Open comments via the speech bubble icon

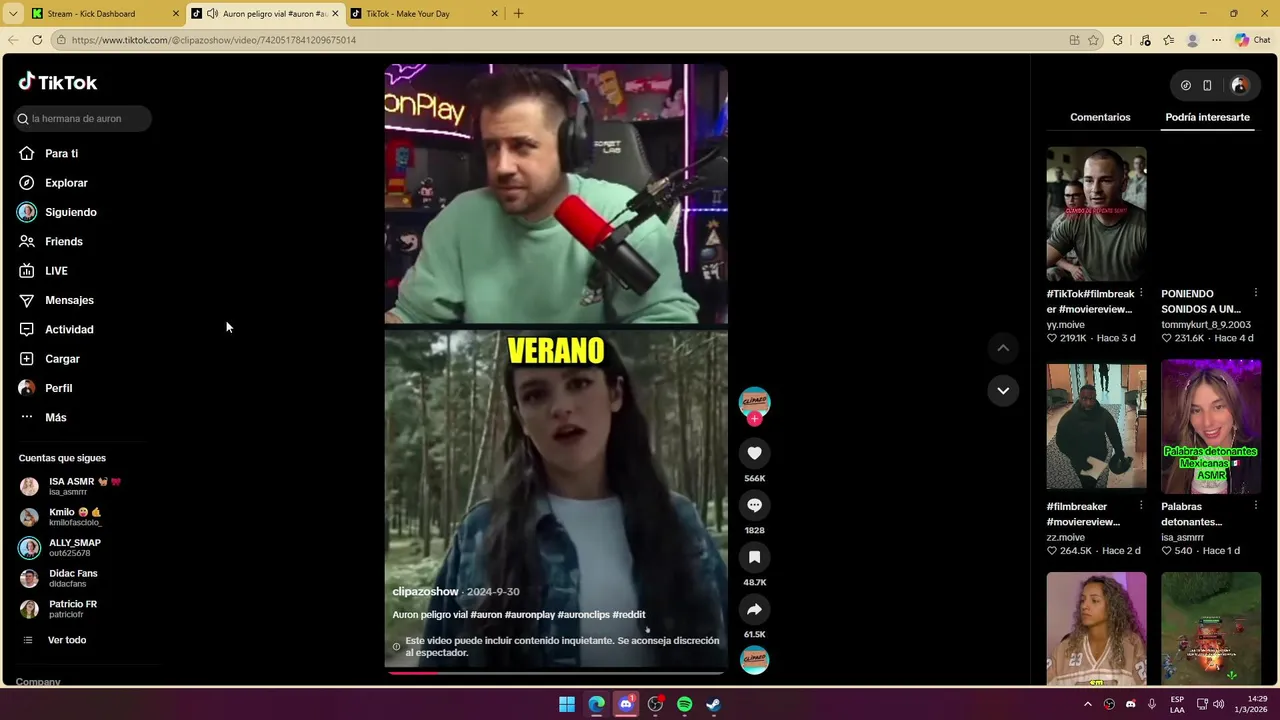point(754,505)
